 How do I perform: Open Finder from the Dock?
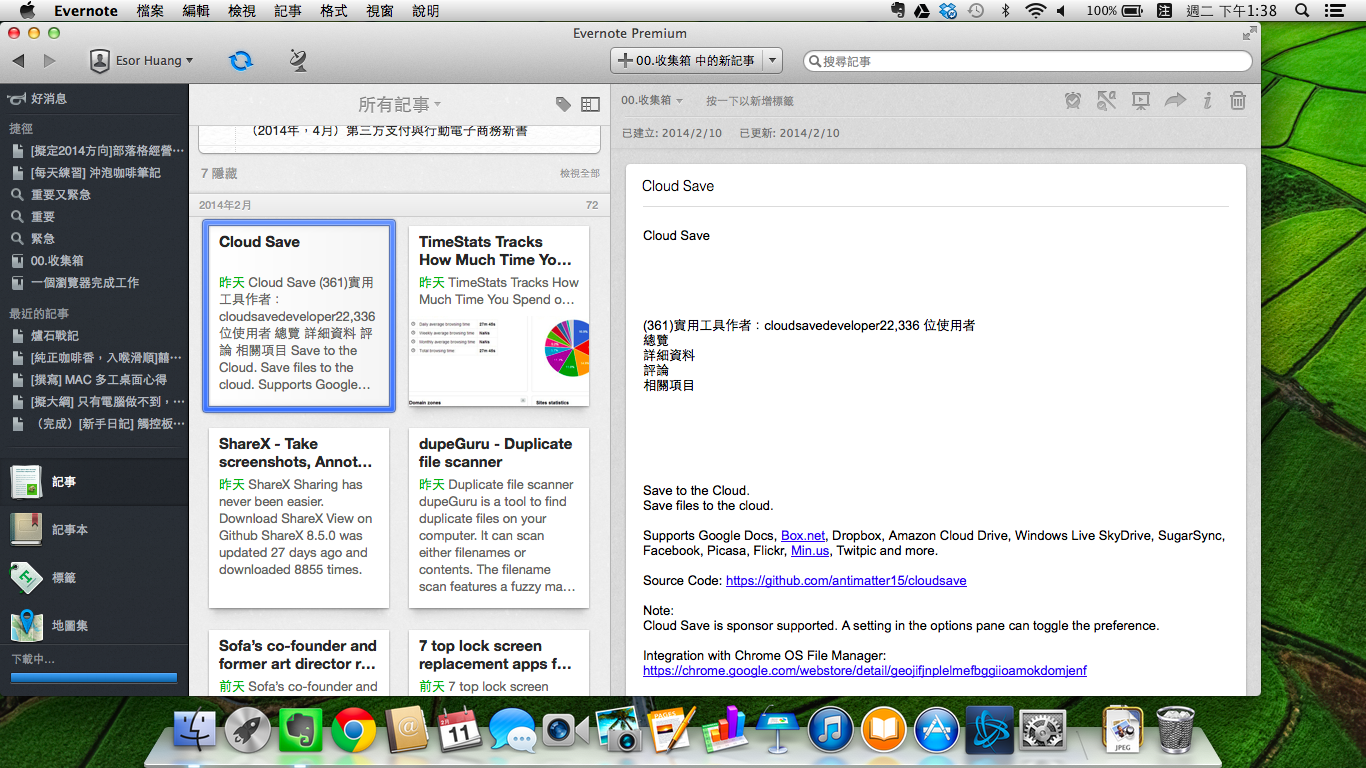coord(194,731)
